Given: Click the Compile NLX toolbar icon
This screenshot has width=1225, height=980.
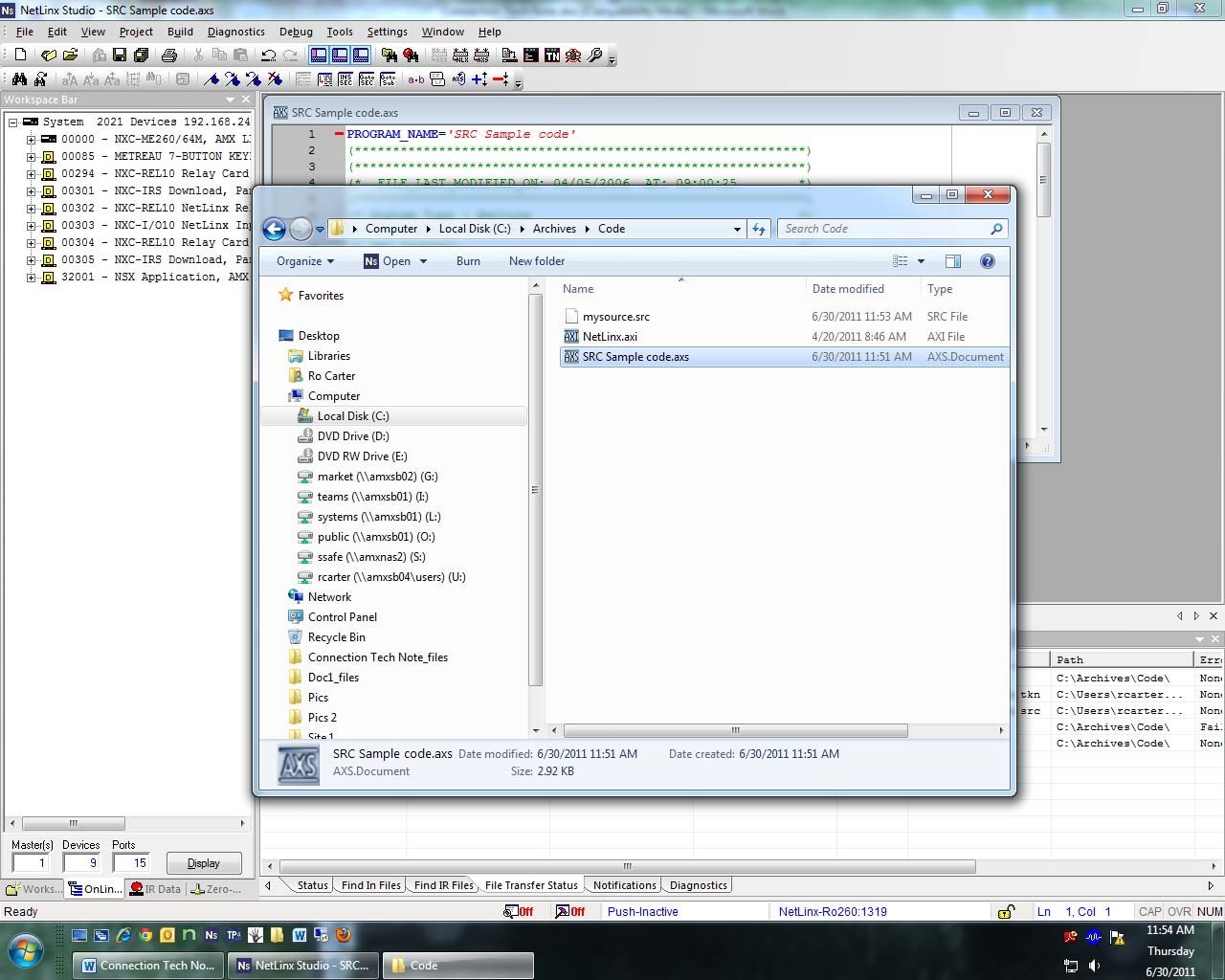Looking at the screenshot, I should tap(460, 56).
